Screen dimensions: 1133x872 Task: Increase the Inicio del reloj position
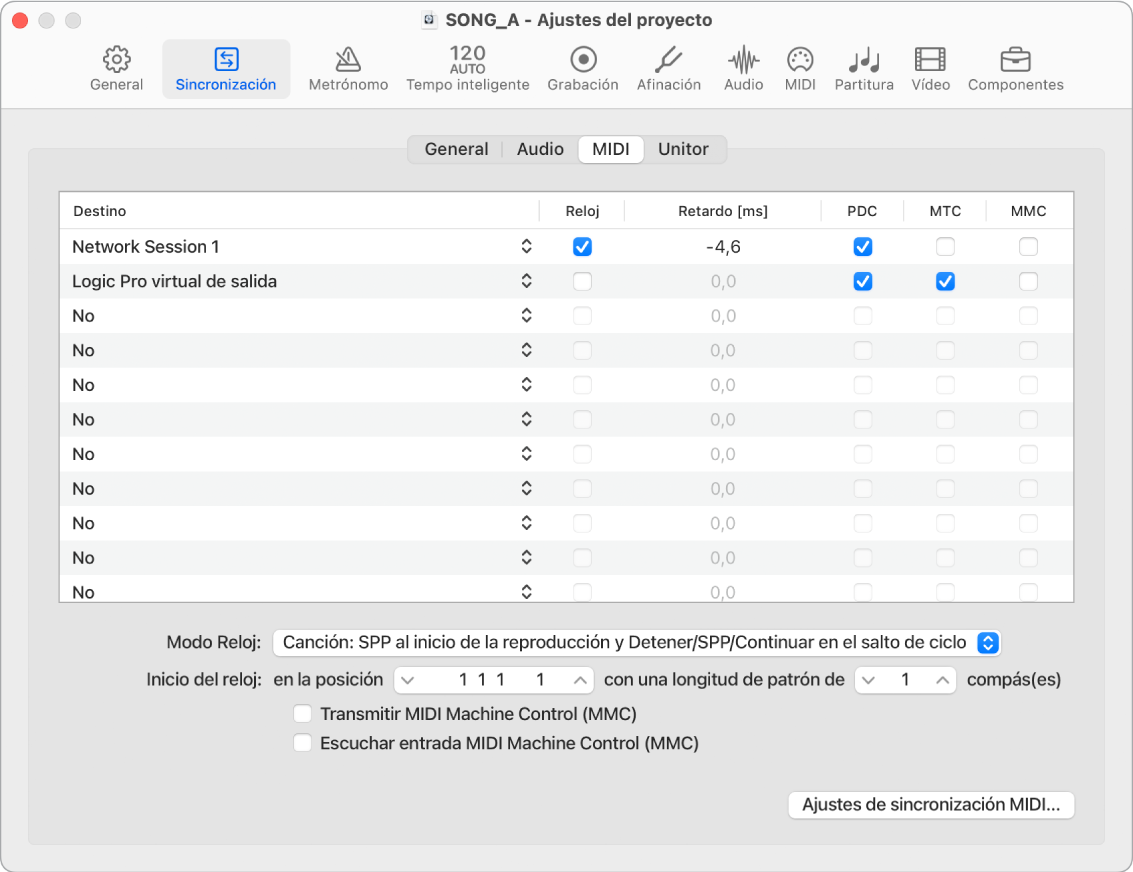580,680
